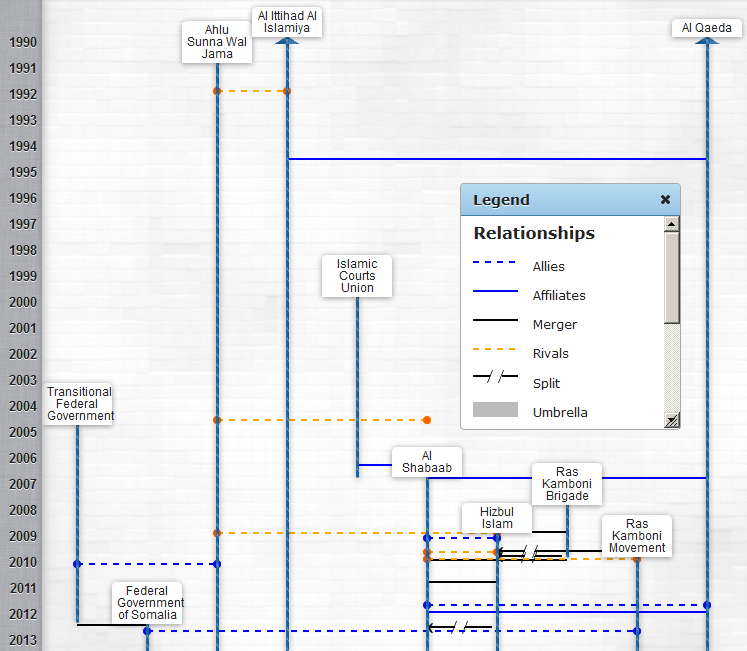Click the Allies legend label
The image size is (747, 651).
548,266
